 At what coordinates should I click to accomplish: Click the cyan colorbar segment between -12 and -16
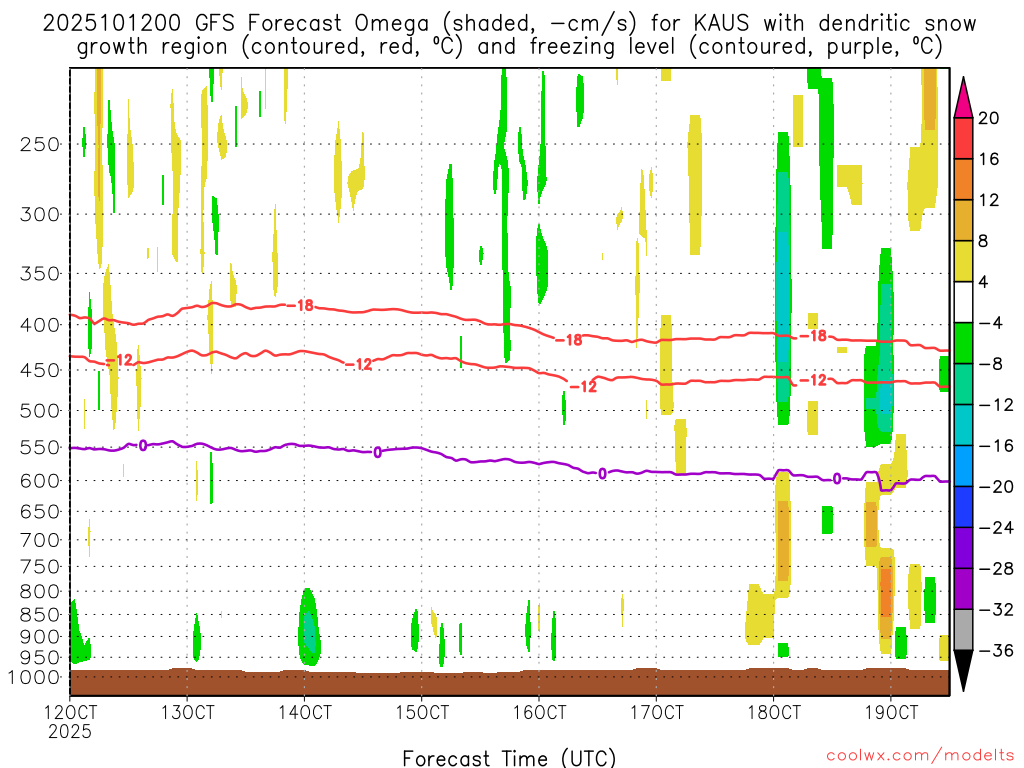pos(963,425)
